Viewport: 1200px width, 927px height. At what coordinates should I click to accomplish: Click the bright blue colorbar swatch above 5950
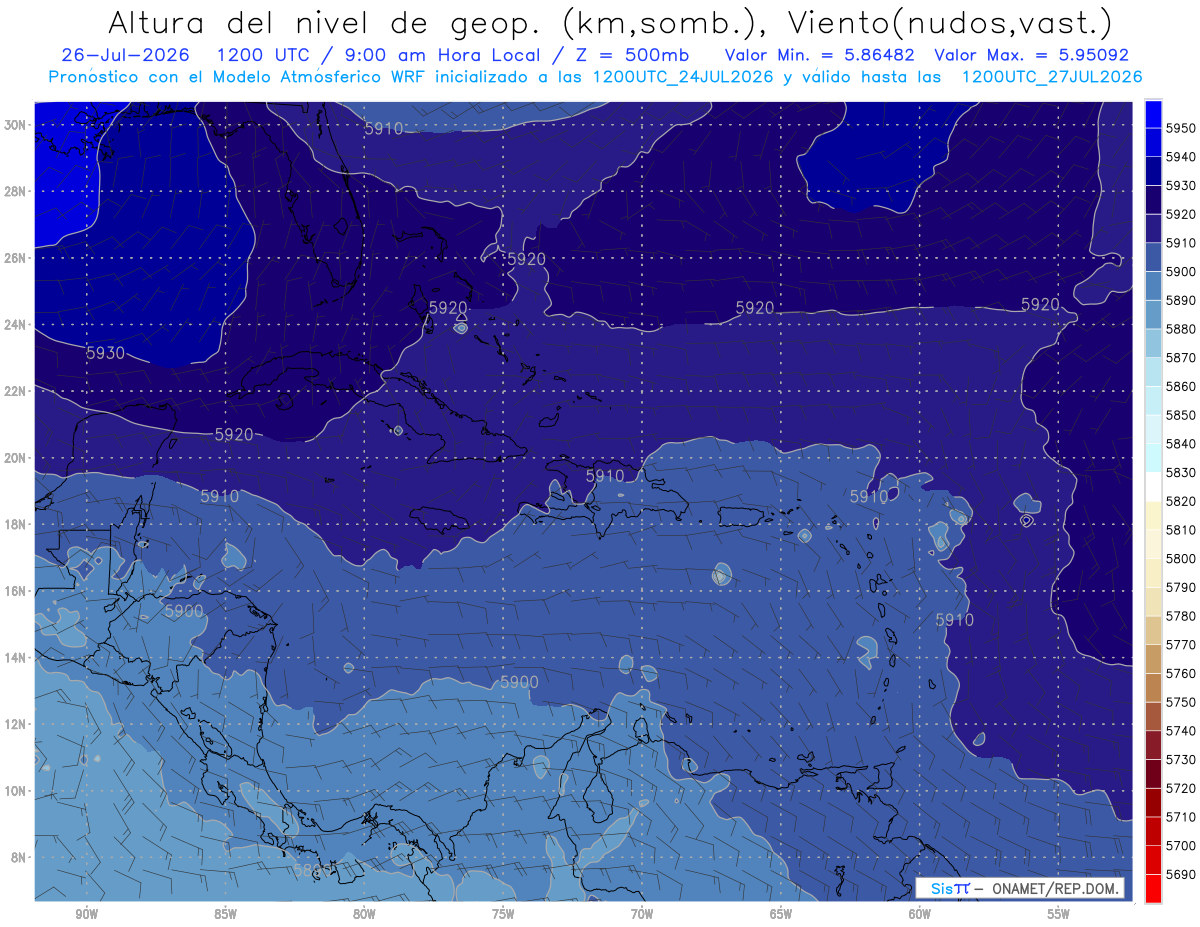(1153, 113)
